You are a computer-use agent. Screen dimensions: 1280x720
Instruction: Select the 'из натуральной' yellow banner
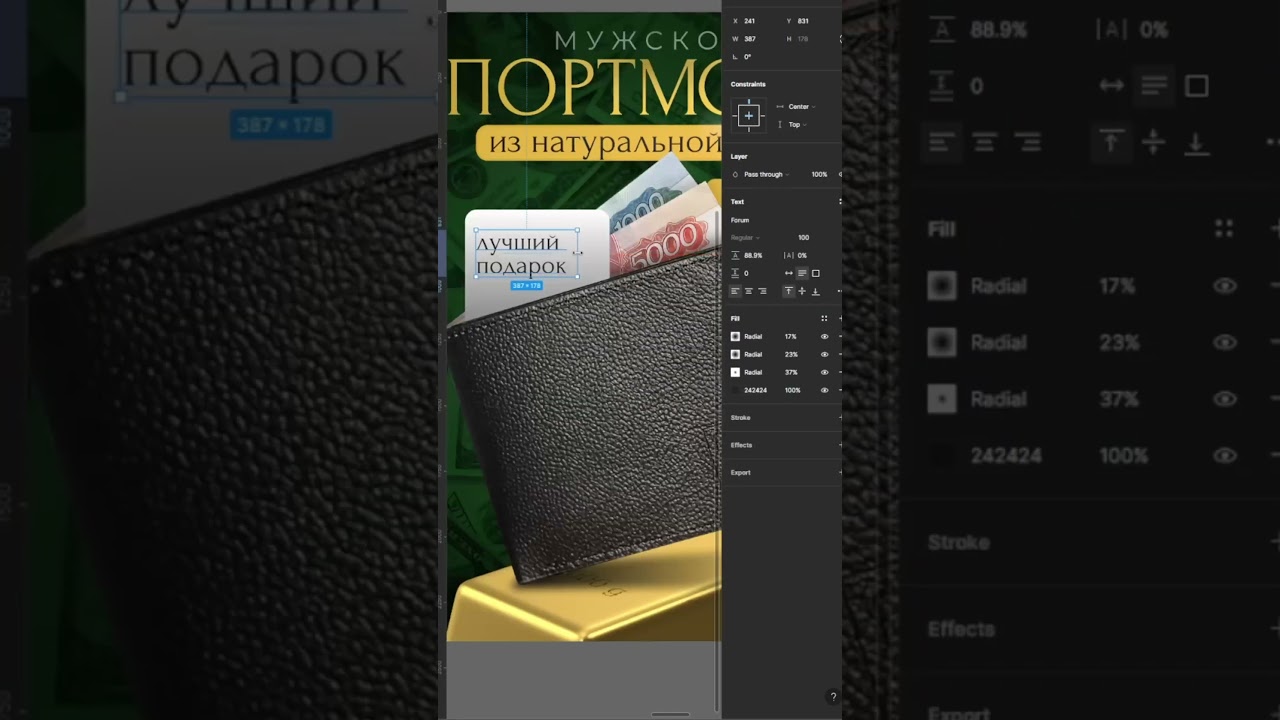(598, 142)
